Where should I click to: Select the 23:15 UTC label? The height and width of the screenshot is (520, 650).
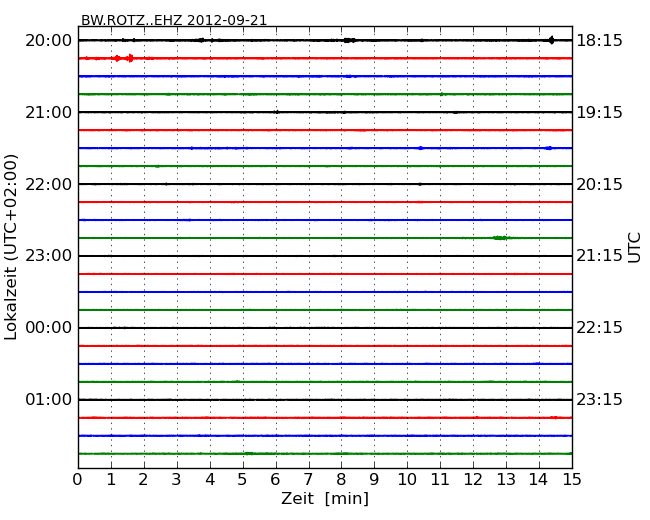click(x=599, y=399)
